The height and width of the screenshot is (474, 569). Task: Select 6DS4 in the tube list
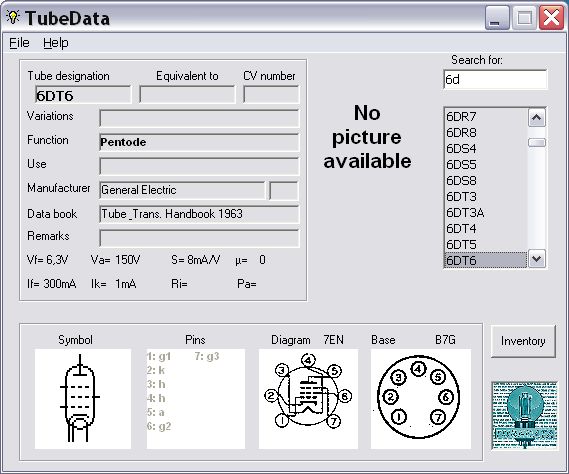[486, 149]
